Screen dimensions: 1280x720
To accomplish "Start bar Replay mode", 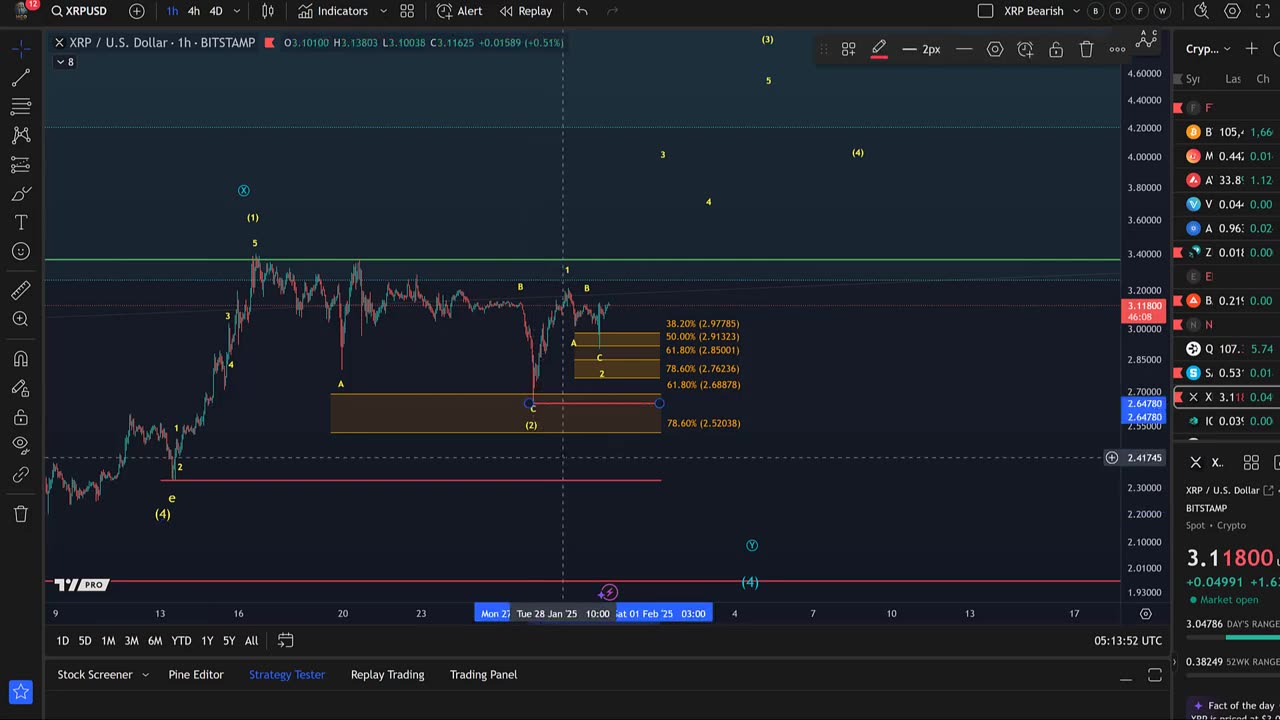I will click(525, 11).
